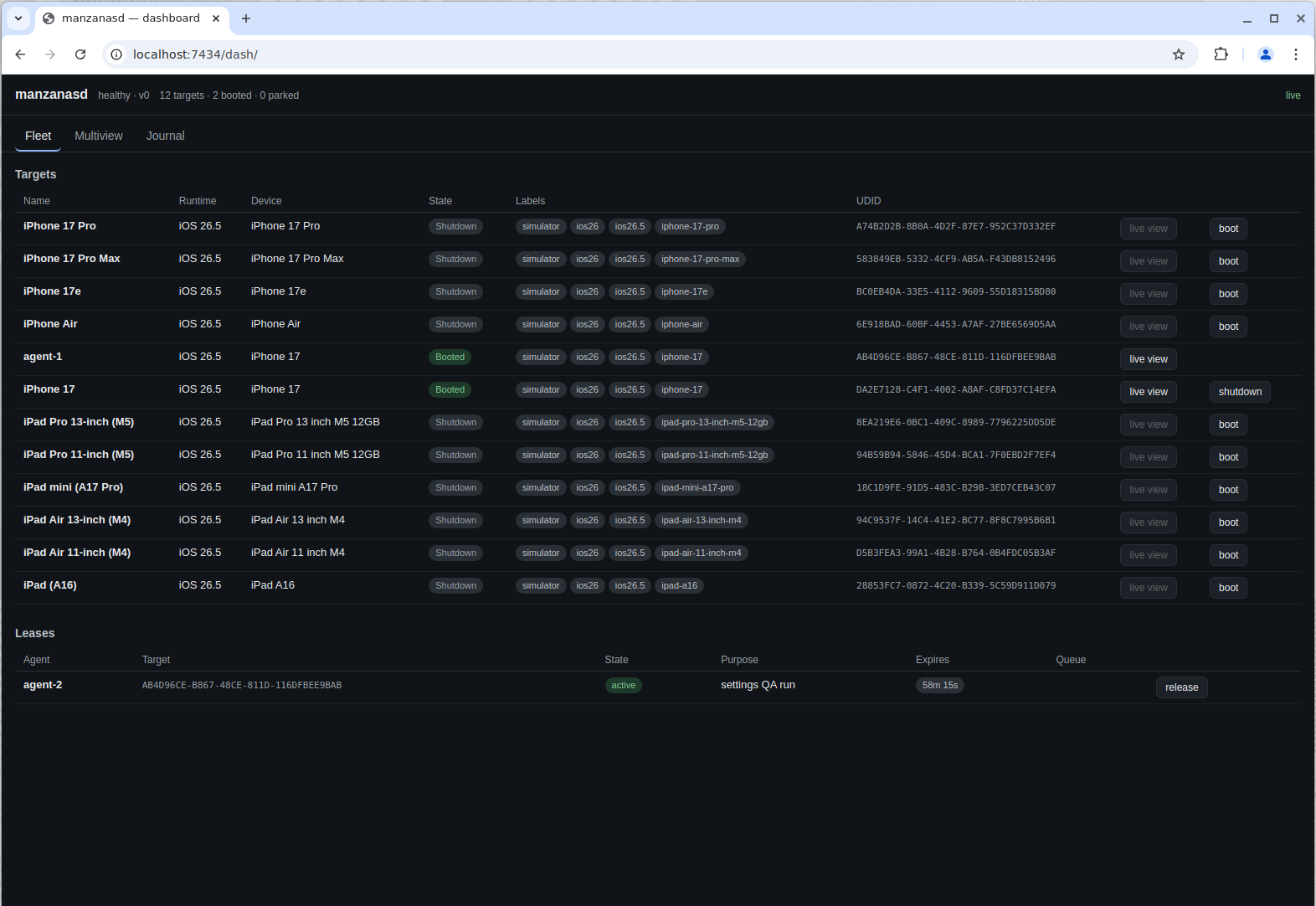The width and height of the screenshot is (1316, 906).
Task: Boot the iPhone 17e target
Action: coord(1228,294)
